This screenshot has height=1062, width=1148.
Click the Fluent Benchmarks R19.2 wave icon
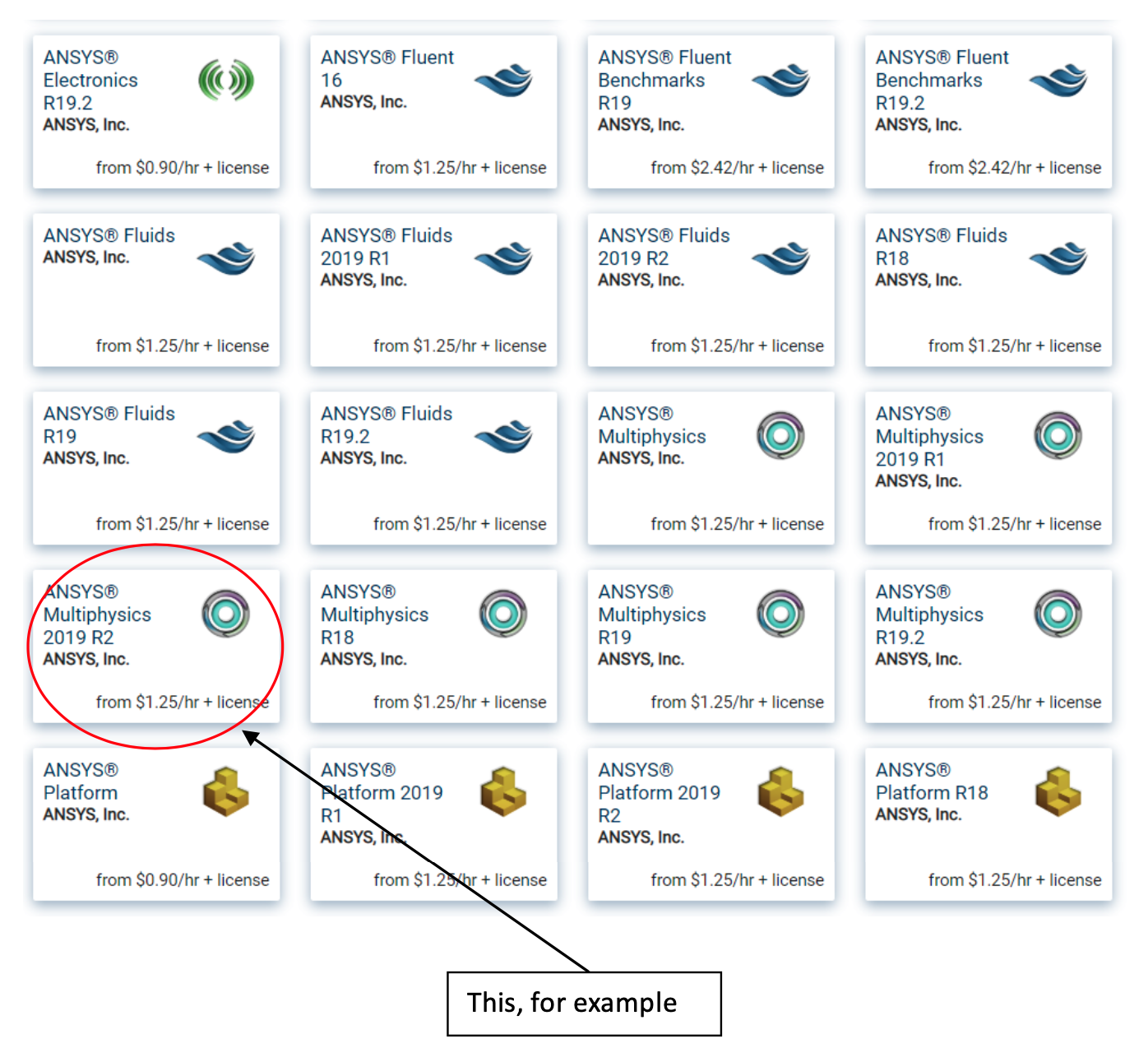pyautogui.click(x=1058, y=81)
